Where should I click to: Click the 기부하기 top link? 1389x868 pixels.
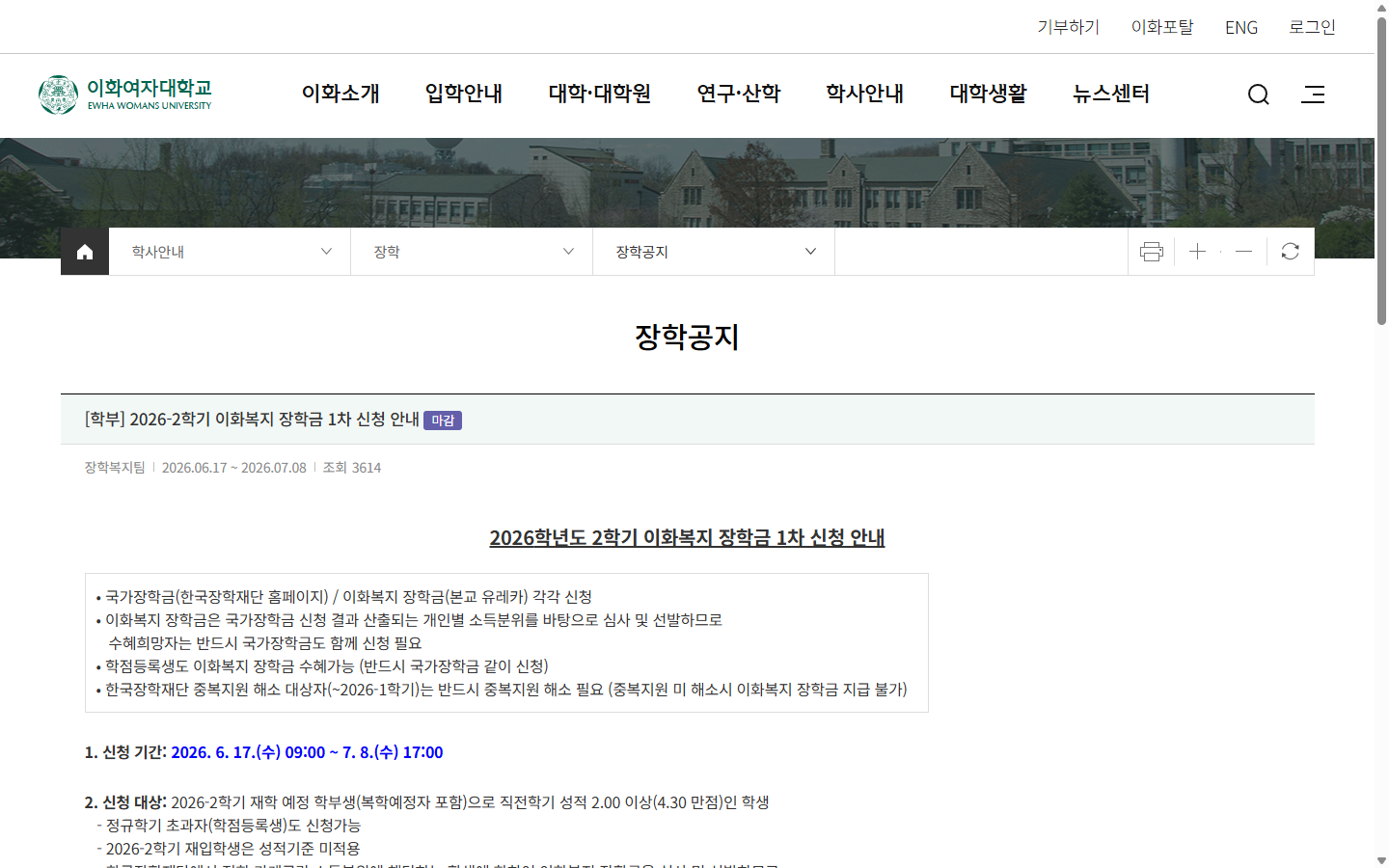[1069, 27]
